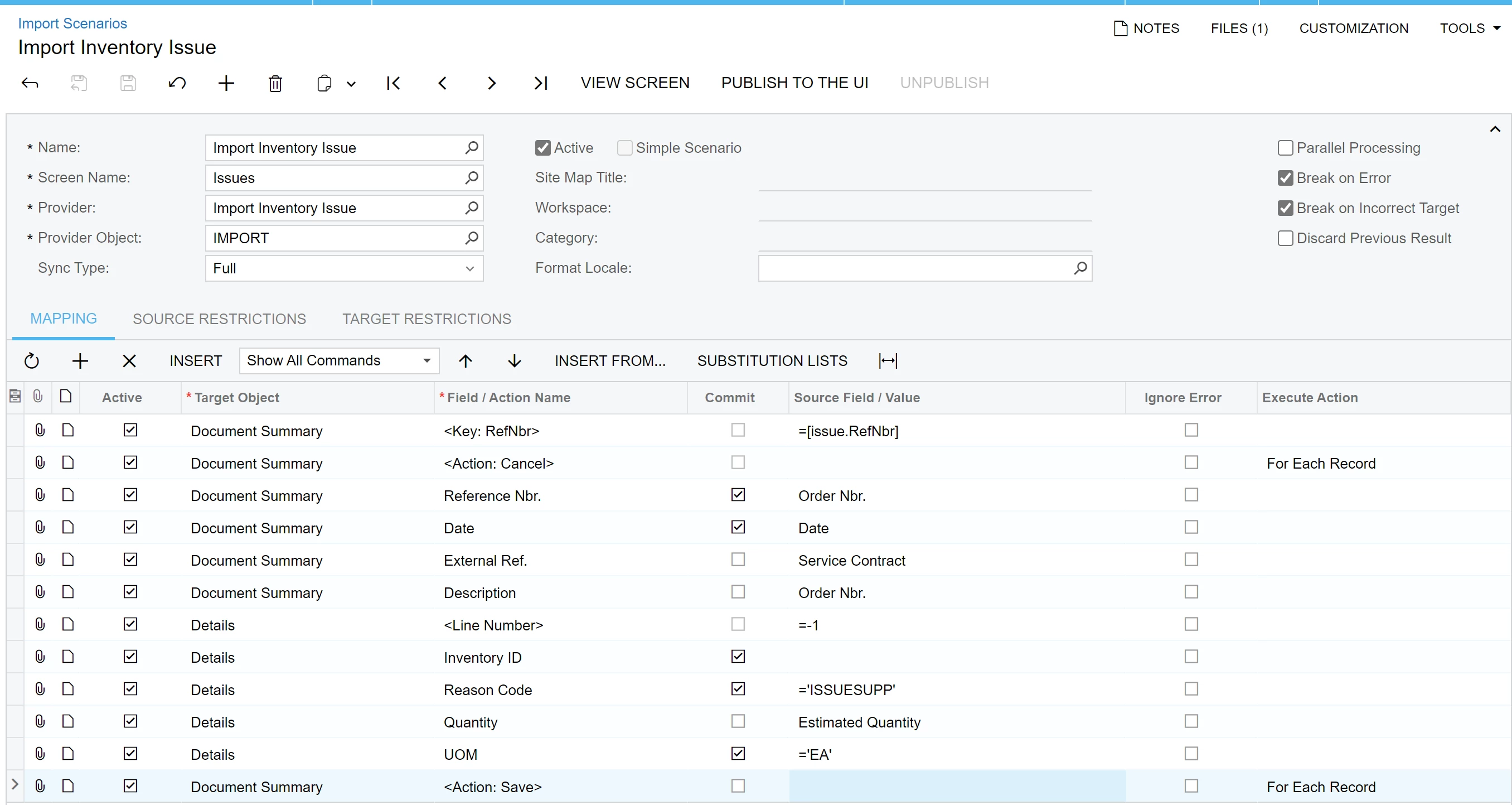Add a new record with plus icon
This screenshot has width=1512, height=805.
click(226, 83)
